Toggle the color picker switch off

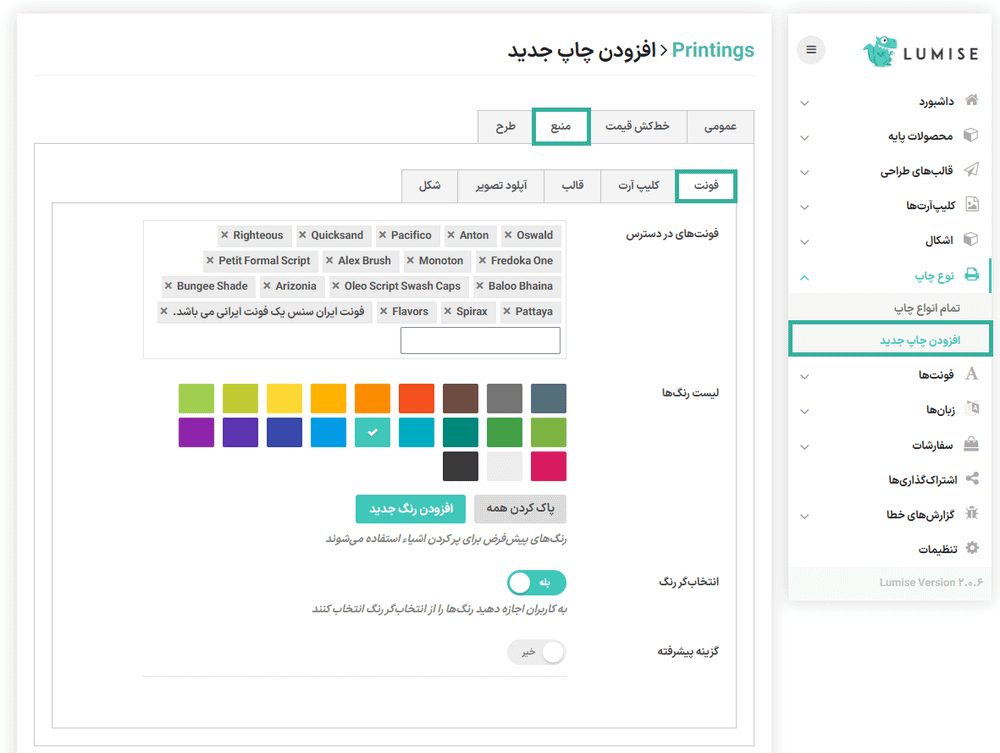click(537, 583)
